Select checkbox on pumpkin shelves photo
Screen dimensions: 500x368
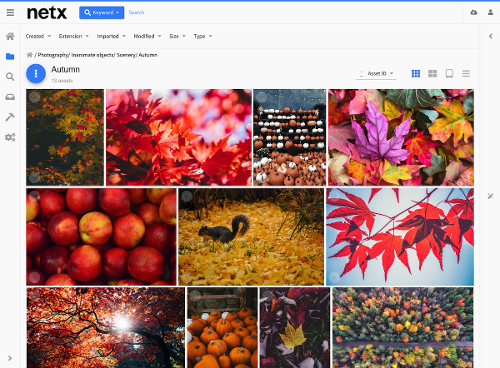(x=261, y=97)
